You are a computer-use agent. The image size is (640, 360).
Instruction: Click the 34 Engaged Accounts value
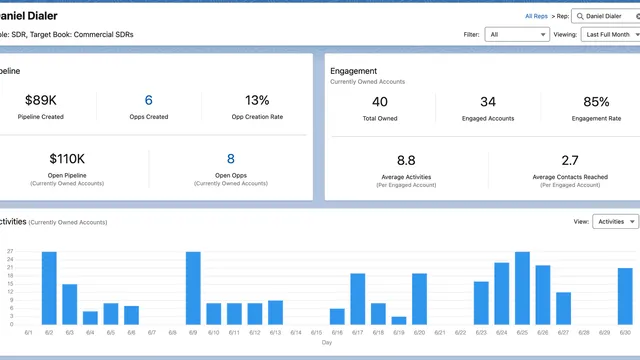488,102
